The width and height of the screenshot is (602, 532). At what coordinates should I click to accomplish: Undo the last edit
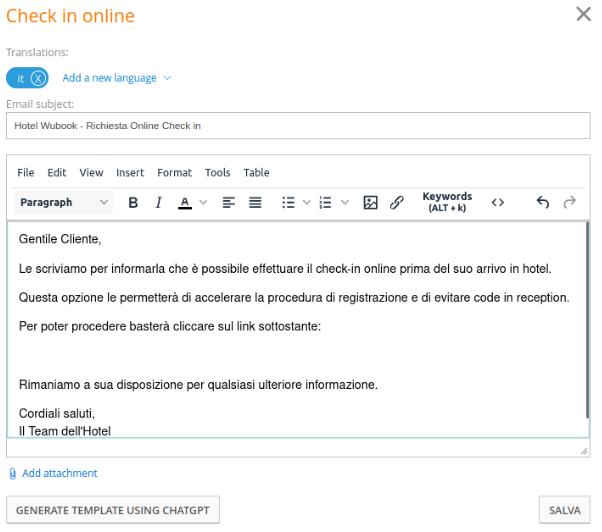[543, 202]
